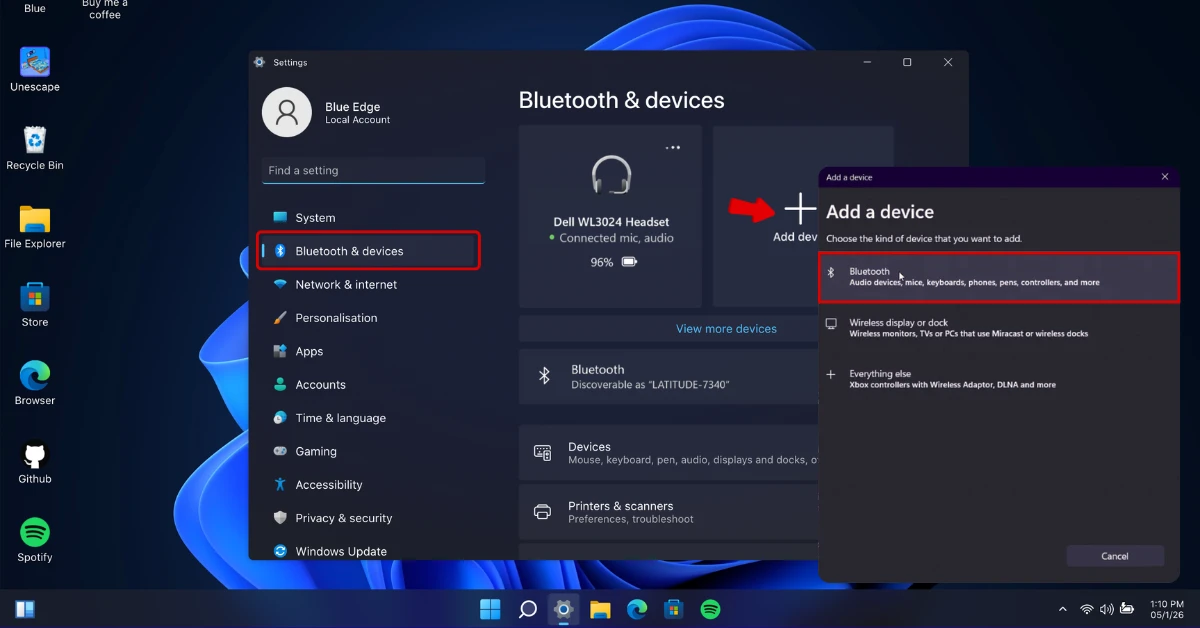The image size is (1200, 628).
Task: Select System in Settings sidebar
Action: [x=371, y=217]
